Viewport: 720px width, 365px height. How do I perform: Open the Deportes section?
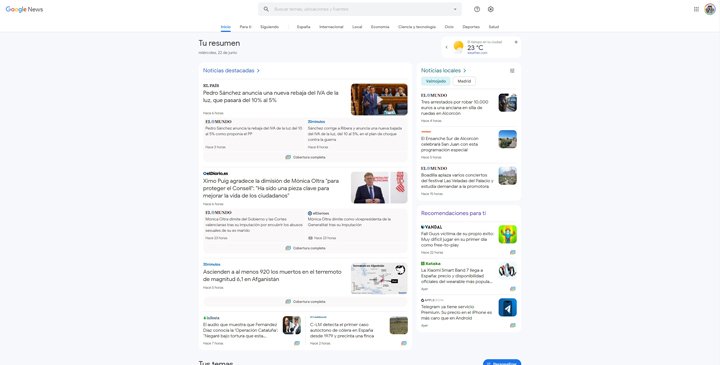tap(471, 27)
